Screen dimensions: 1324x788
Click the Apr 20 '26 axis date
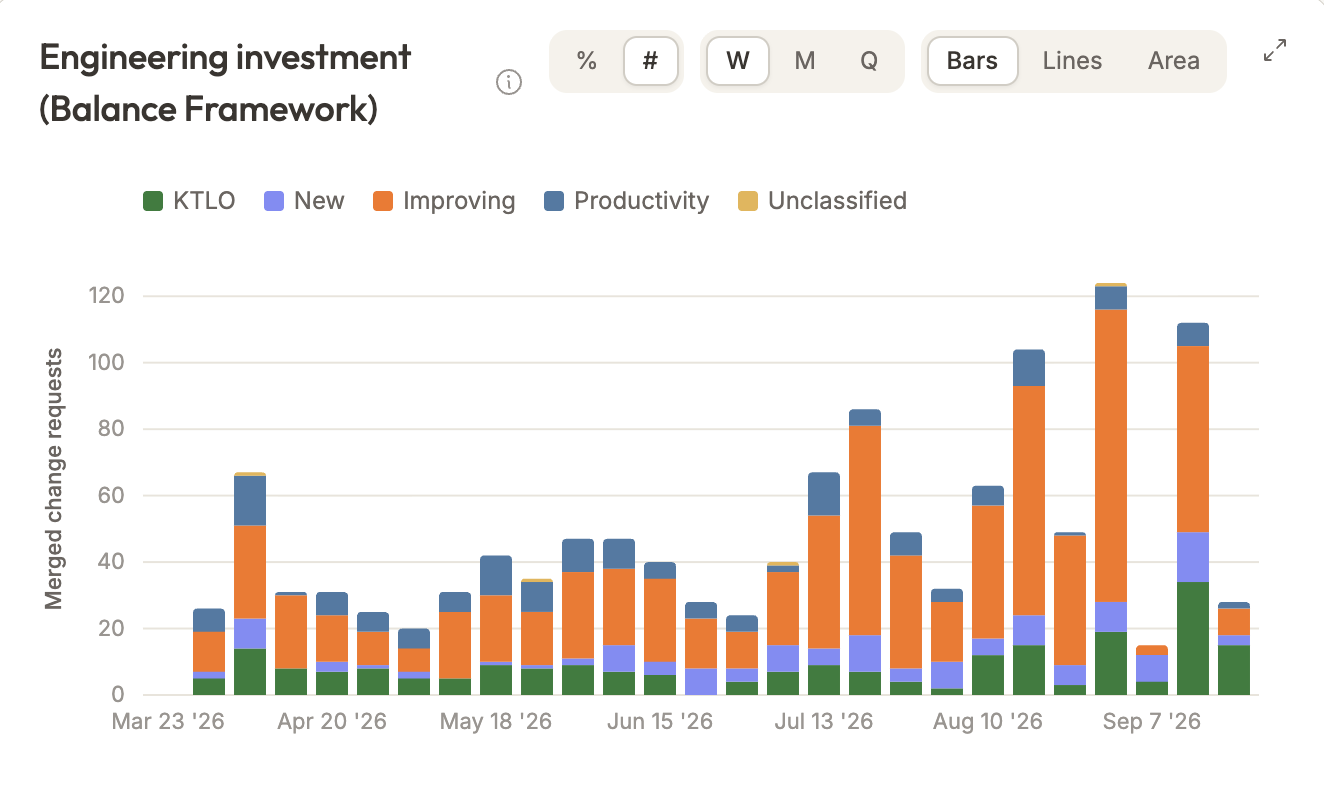[x=331, y=721]
